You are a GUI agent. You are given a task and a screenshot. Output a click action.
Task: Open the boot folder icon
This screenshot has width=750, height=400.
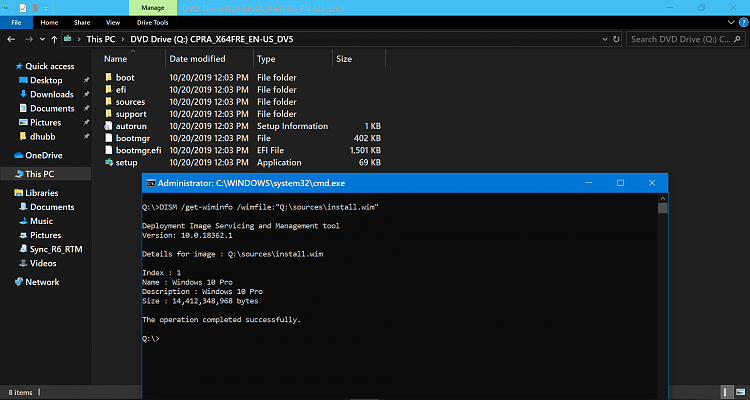109,78
